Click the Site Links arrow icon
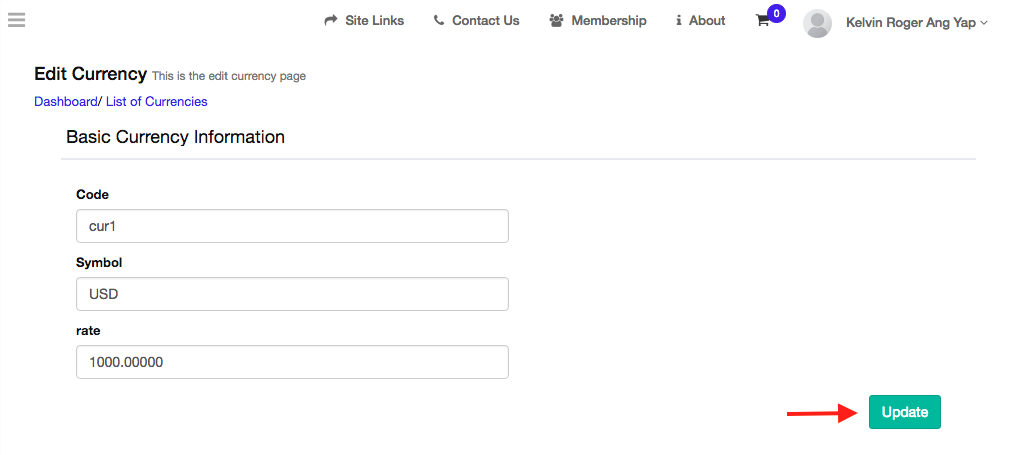 point(331,21)
